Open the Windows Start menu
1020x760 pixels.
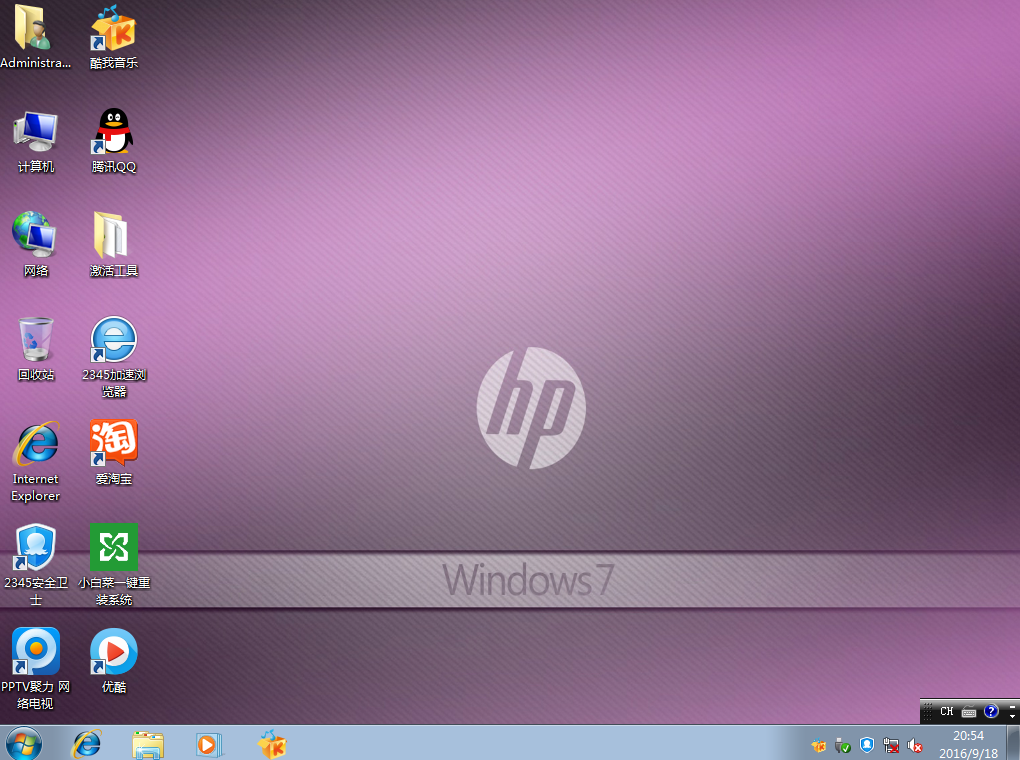coord(24,744)
